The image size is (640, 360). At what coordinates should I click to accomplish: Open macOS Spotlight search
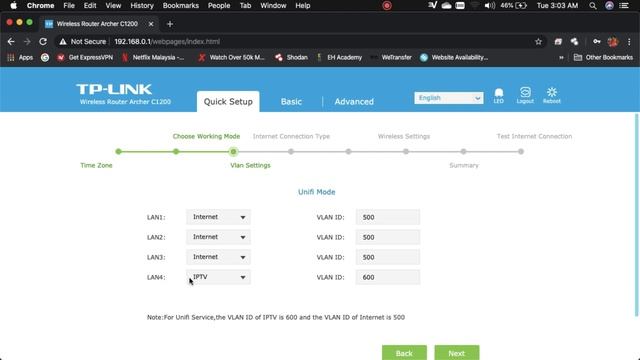(x=593, y=6)
